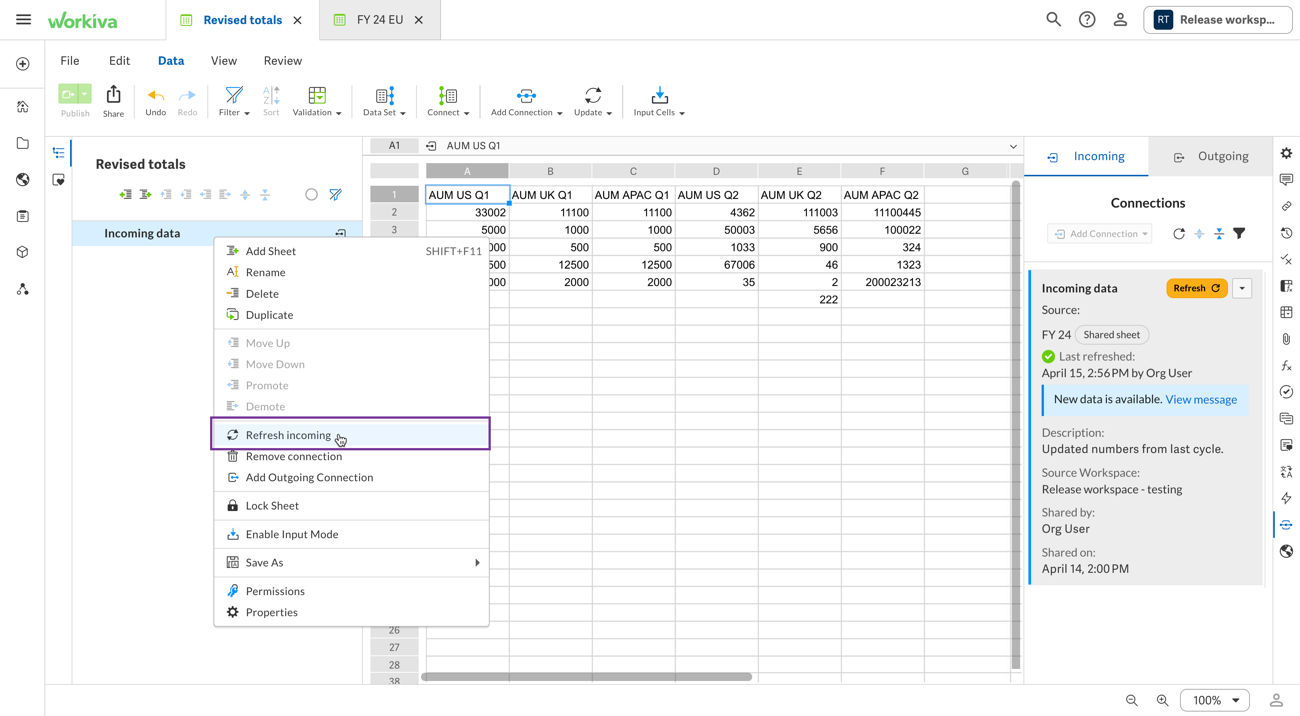Select Refresh incoming from context menu

tap(288, 435)
